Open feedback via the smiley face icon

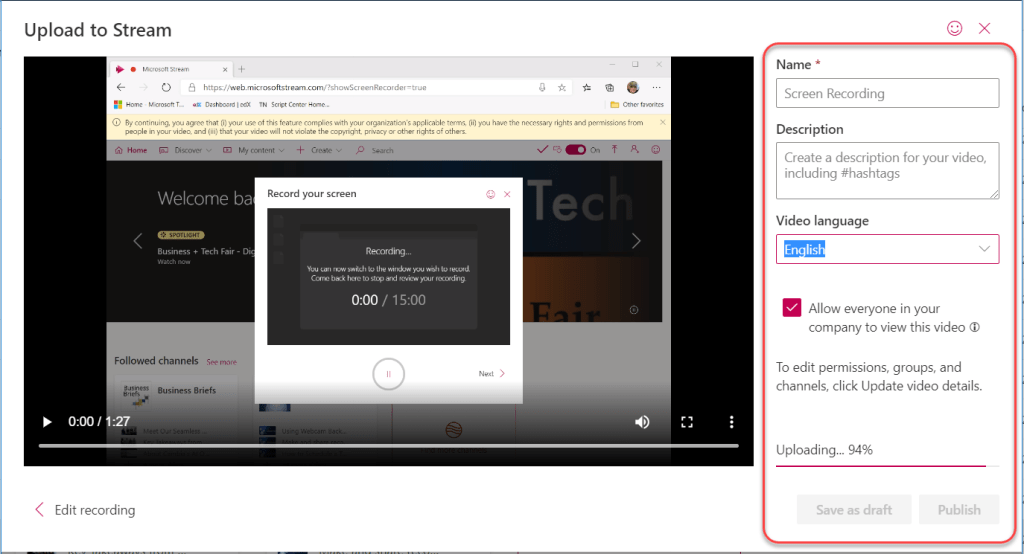(x=954, y=28)
